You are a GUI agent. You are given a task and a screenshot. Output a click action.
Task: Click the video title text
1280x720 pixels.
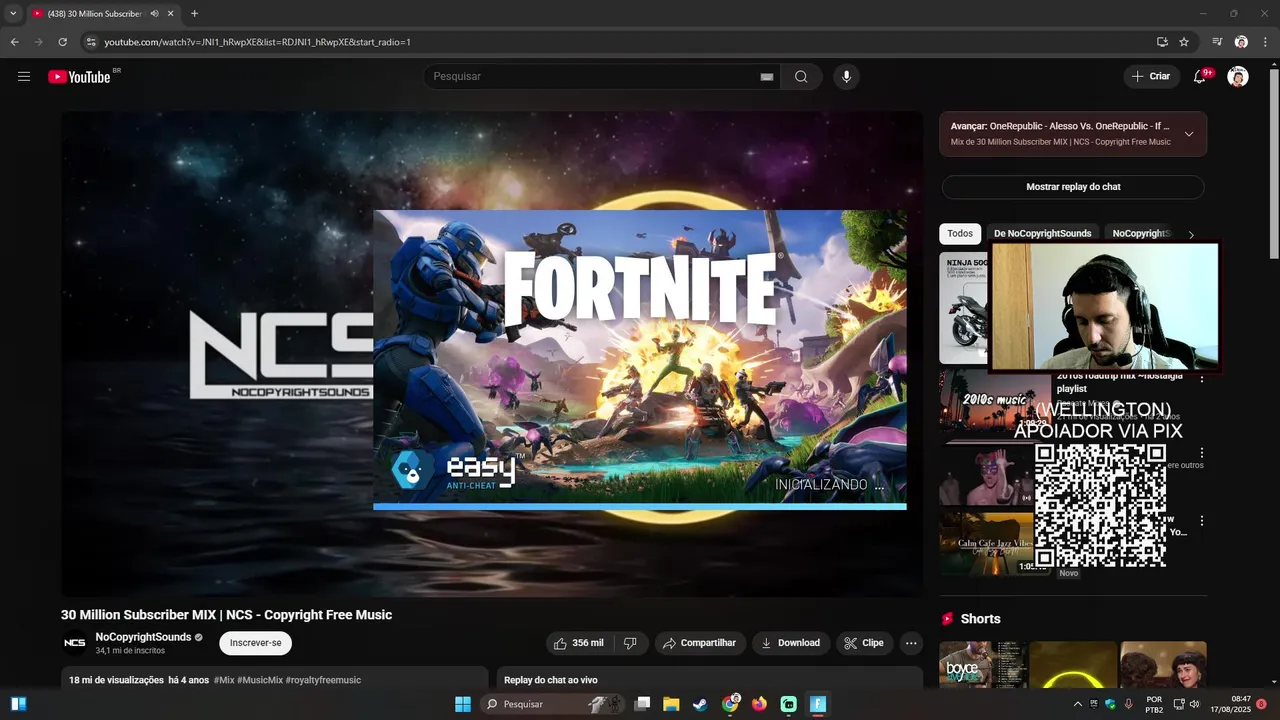click(226, 615)
